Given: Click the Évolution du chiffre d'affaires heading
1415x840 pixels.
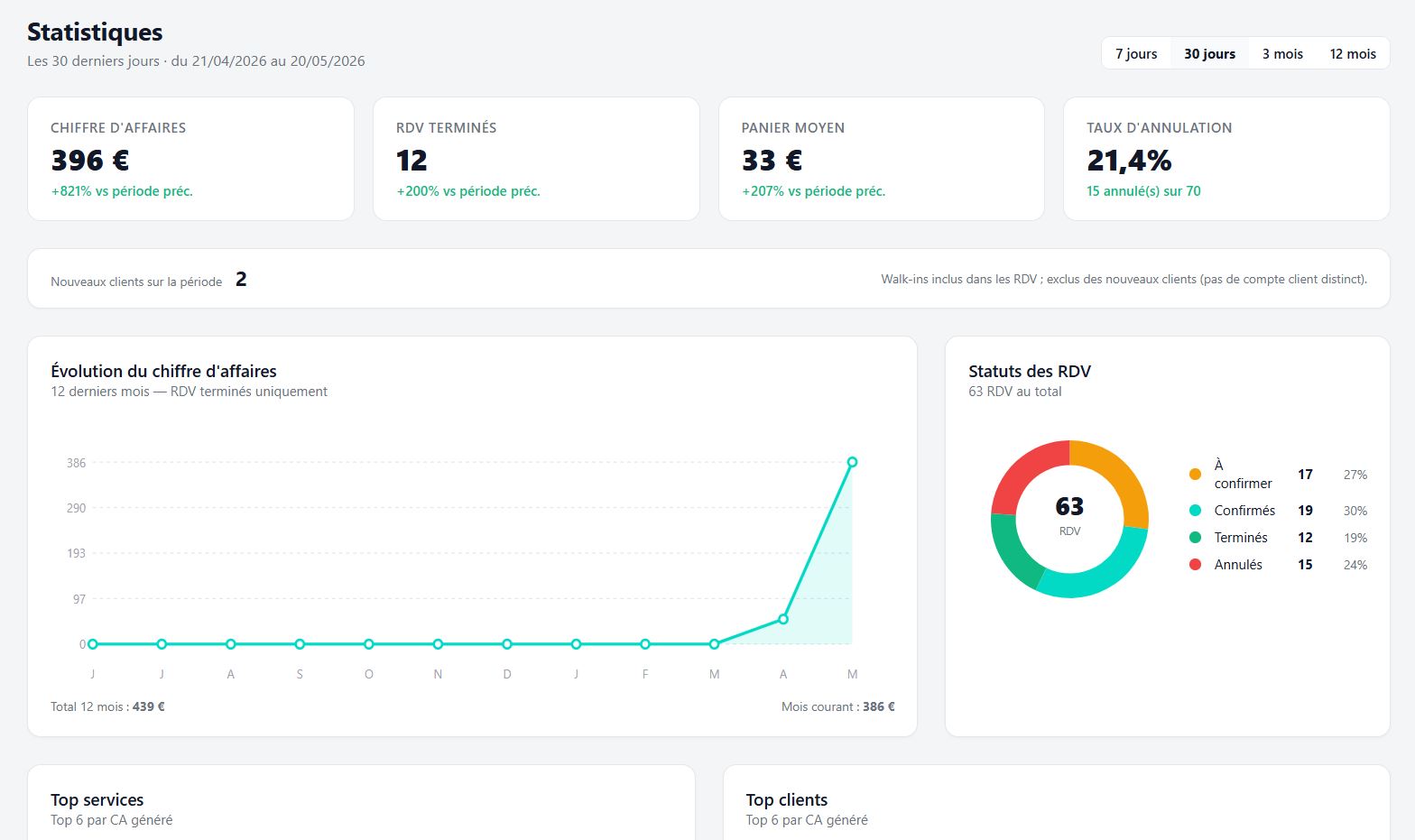Looking at the screenshot, I should tap(163, 371).
